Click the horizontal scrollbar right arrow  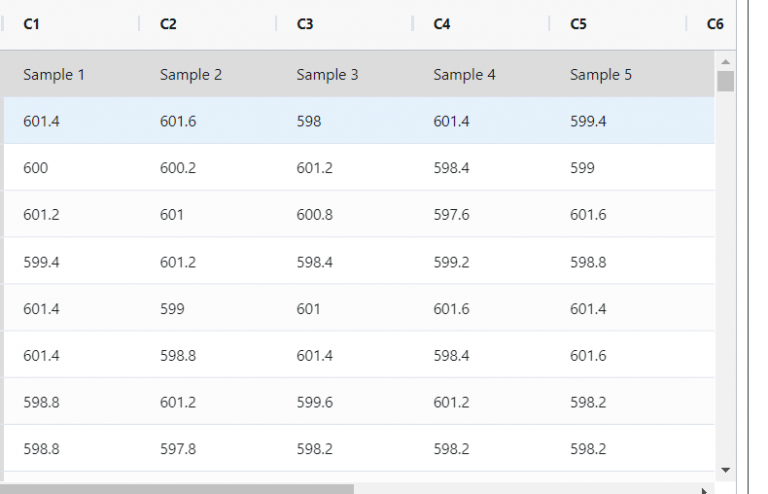706,490
